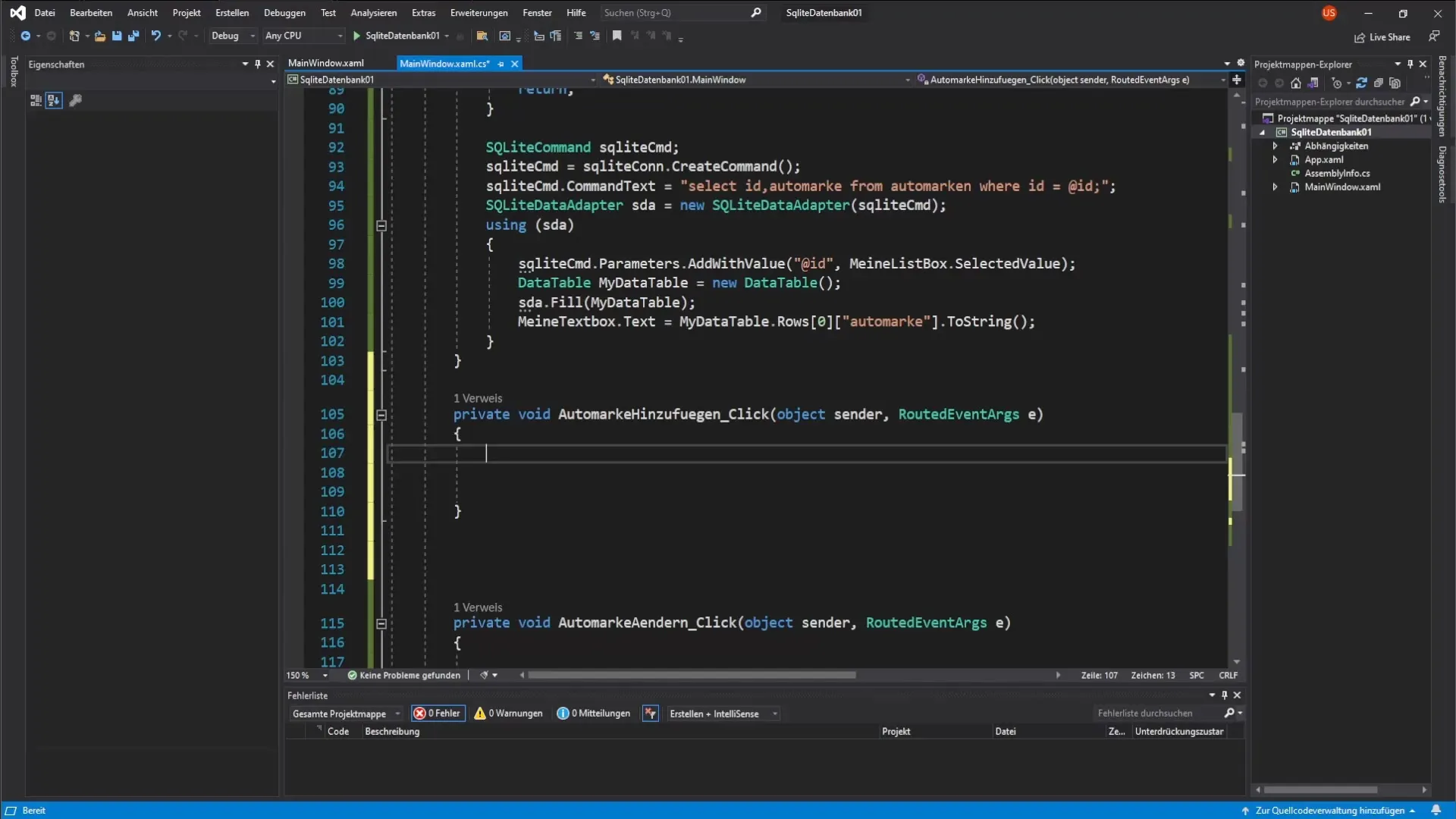This screenshot has height=819, width=1456.
Task: Switch views icon in Projektmappen-Explorer
Action: [x=1313, y=83]
